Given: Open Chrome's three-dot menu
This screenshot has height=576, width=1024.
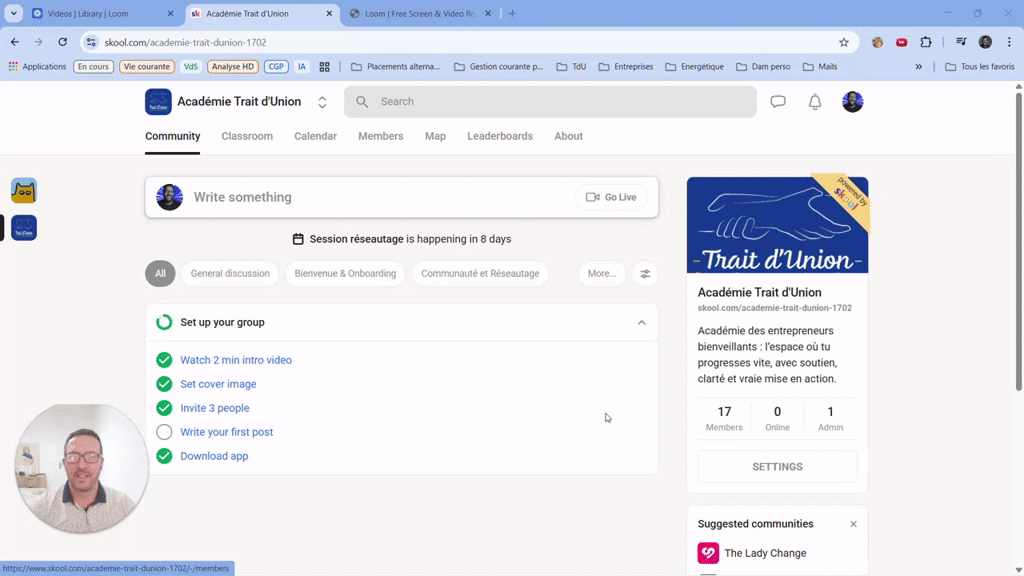Looking at the screenshot, I should tap(1009, 42).
